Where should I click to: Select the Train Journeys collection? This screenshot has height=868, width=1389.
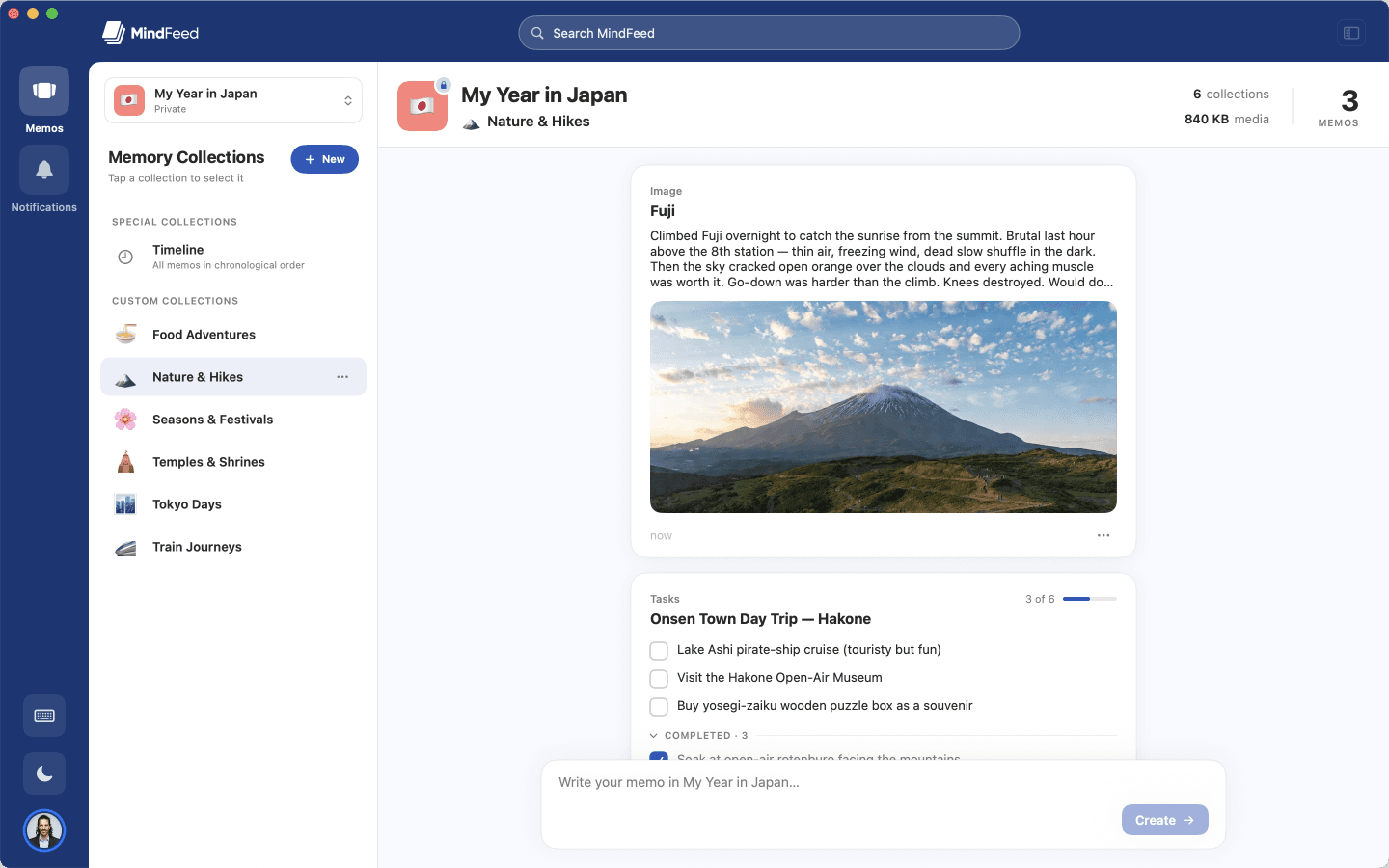tap(233, 547)
